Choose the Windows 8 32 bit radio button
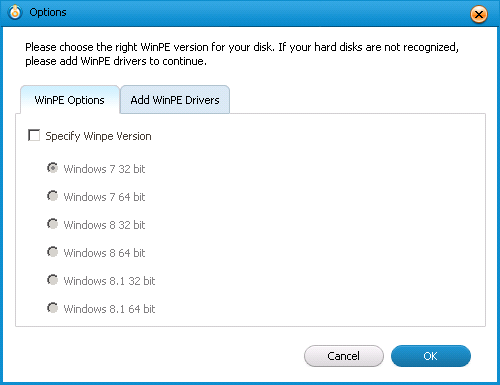 click(x=52, y=224)
